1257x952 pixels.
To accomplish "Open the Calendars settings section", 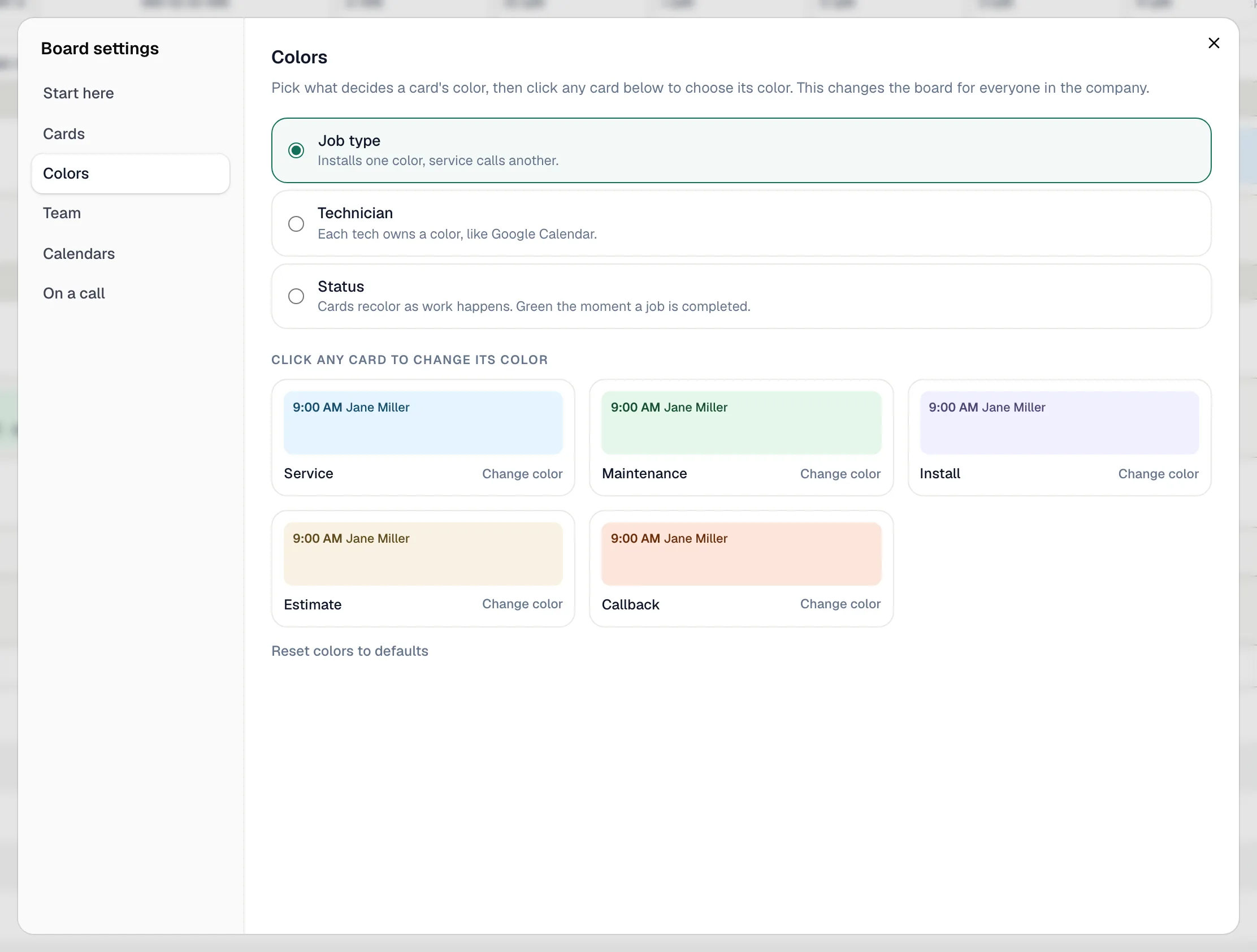I will [x=131, y=253].
